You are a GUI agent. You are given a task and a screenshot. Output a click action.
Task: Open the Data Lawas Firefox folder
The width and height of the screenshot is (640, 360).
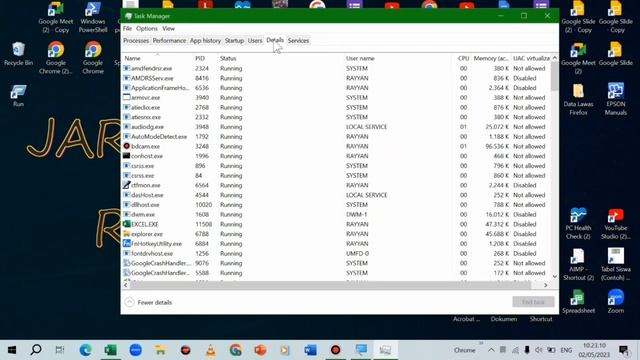[578, 100]
